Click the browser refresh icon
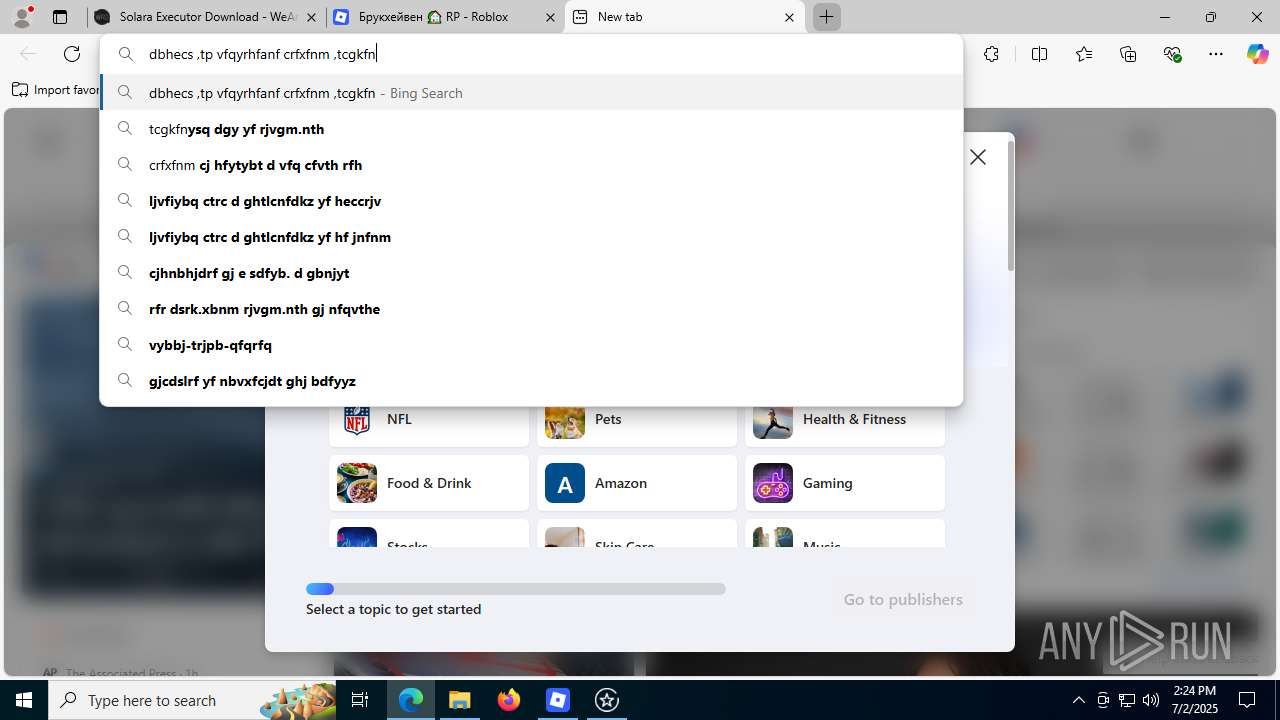 pos(72,54)
